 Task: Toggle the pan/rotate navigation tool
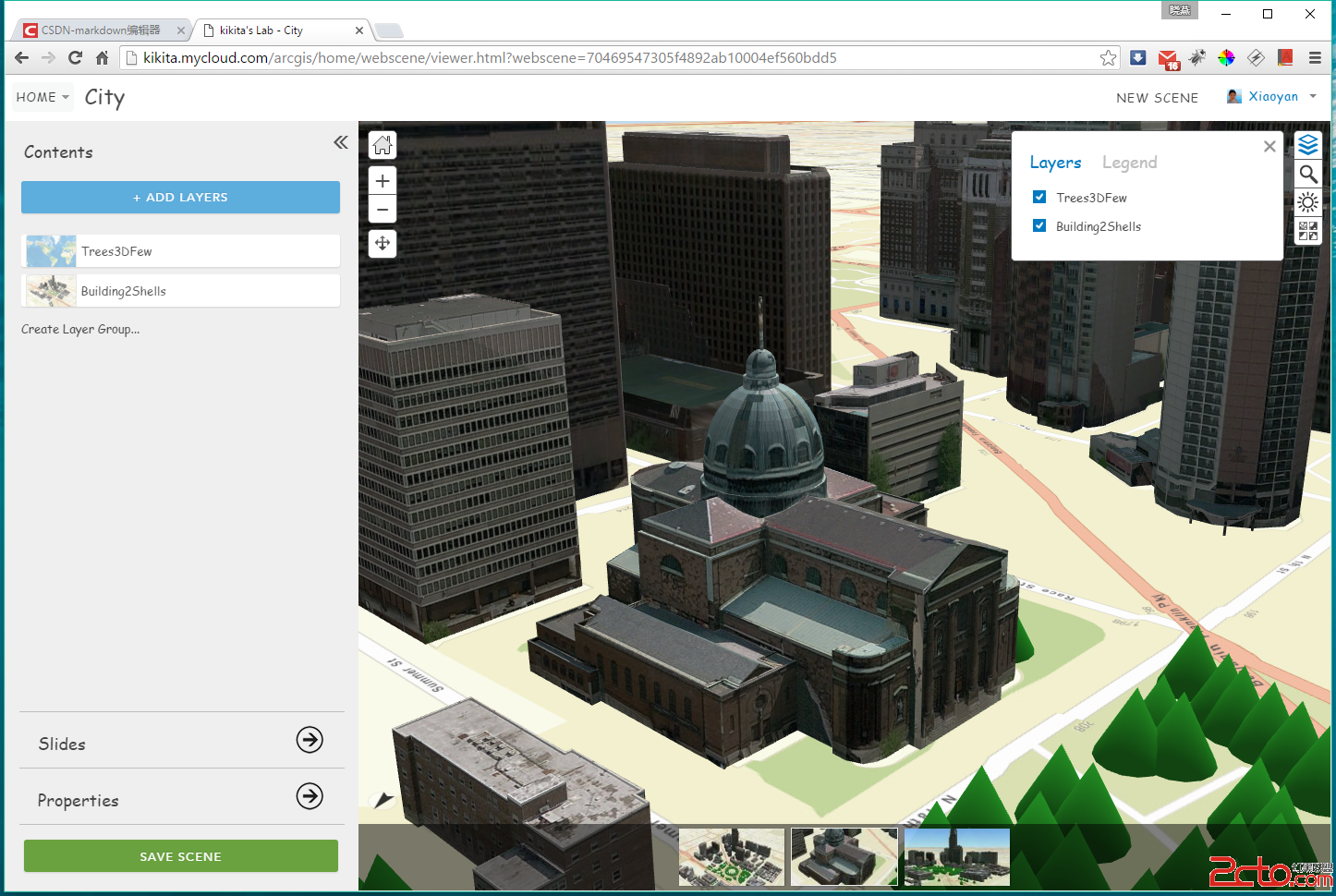[x=383, y=244]
